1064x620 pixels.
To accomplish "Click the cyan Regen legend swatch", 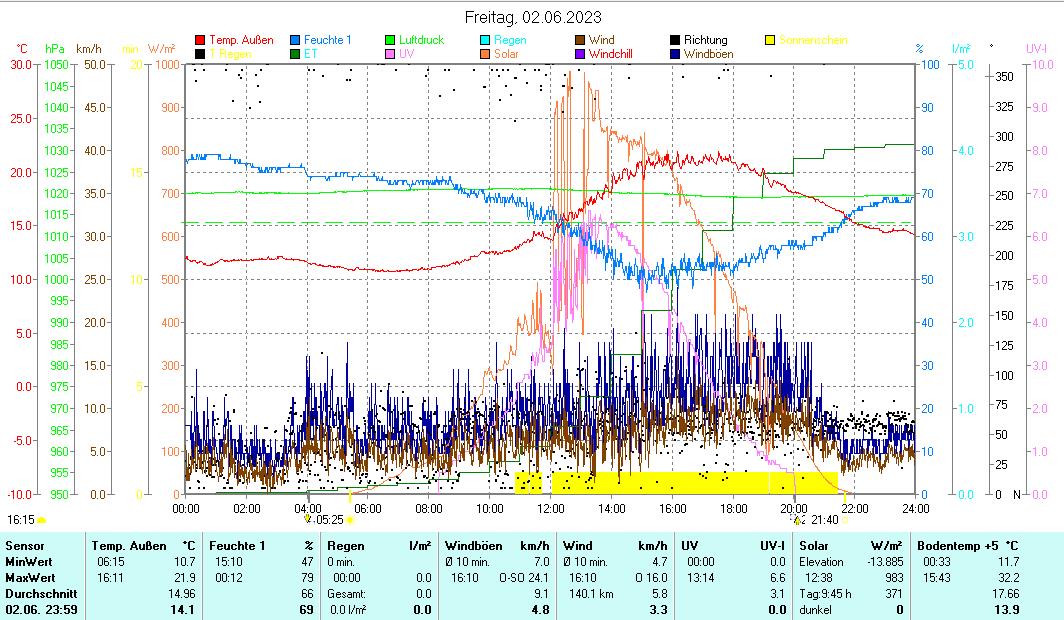I will pos(485,40).
